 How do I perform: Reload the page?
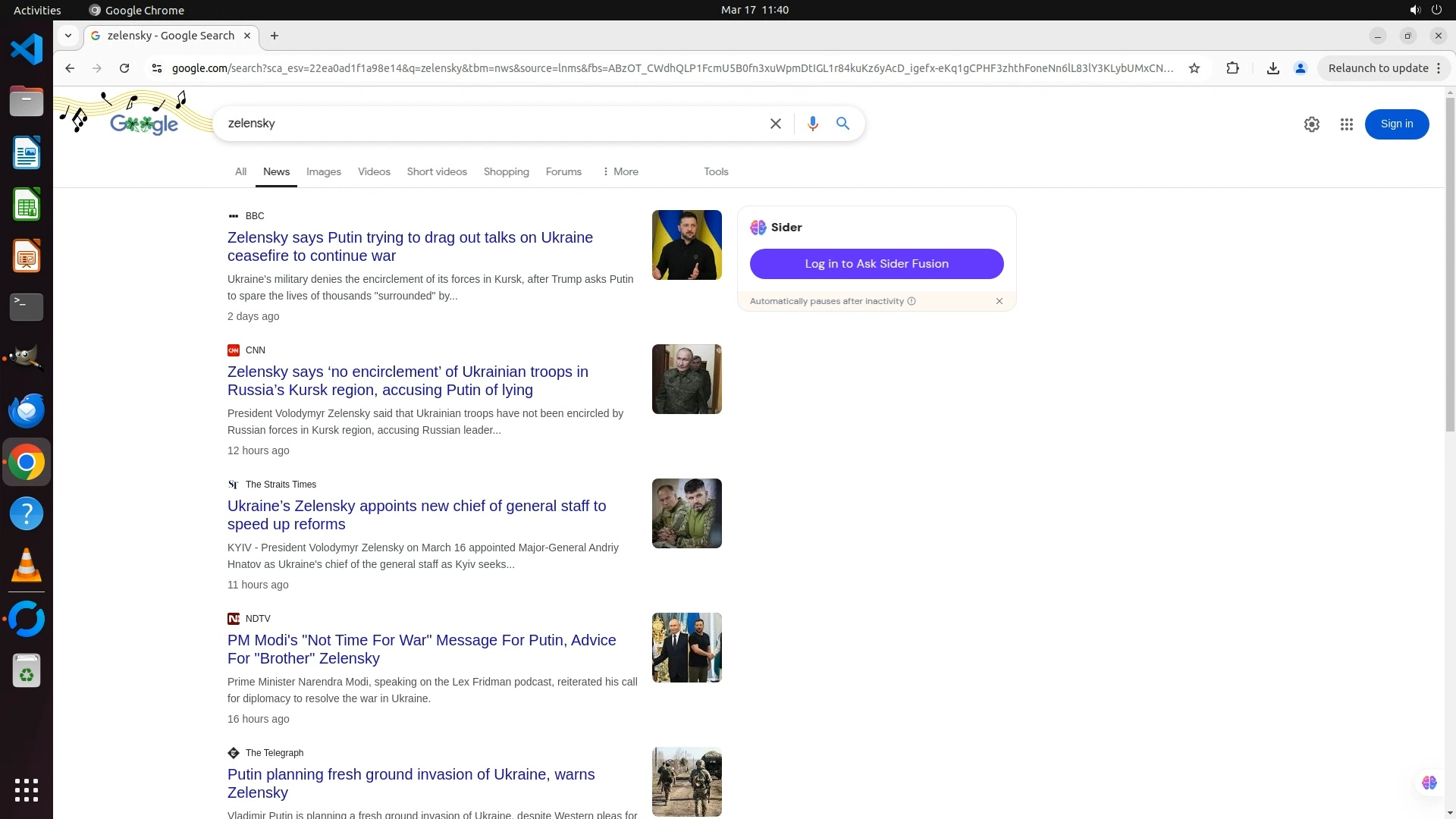coord(124,68)
